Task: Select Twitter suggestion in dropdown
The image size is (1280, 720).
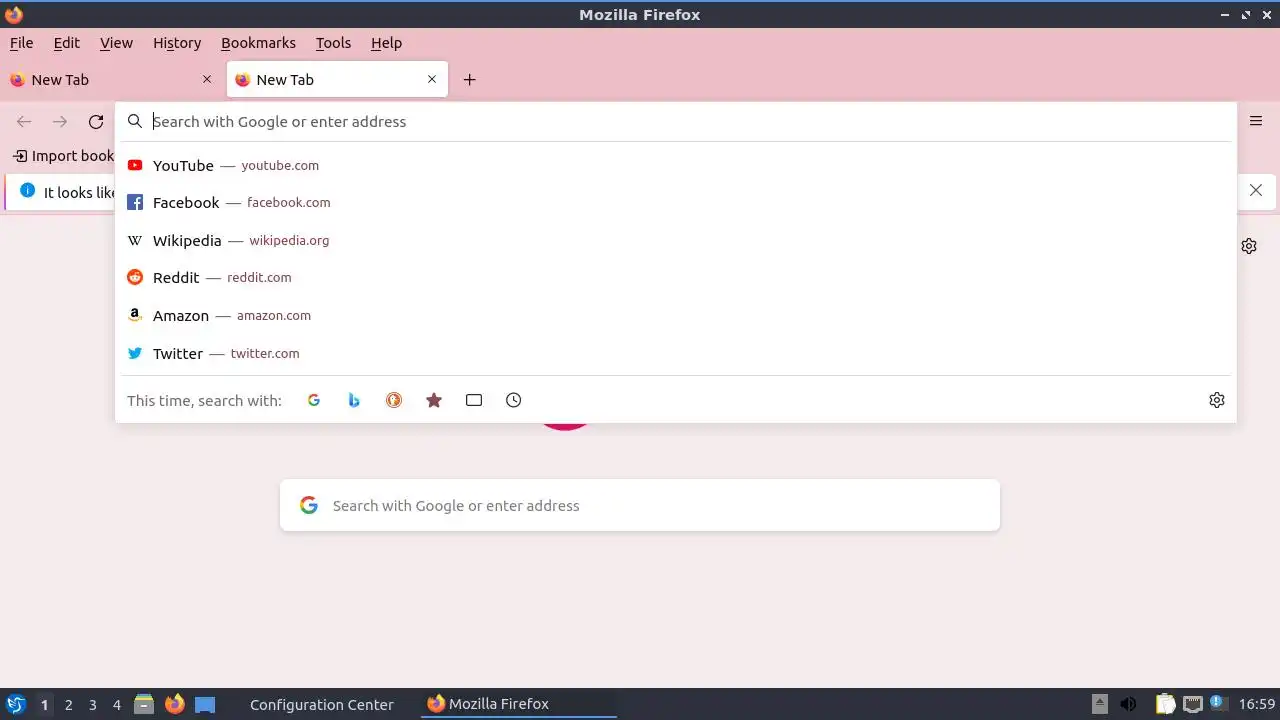Action: pyautogui.click(x=676, y=353)
